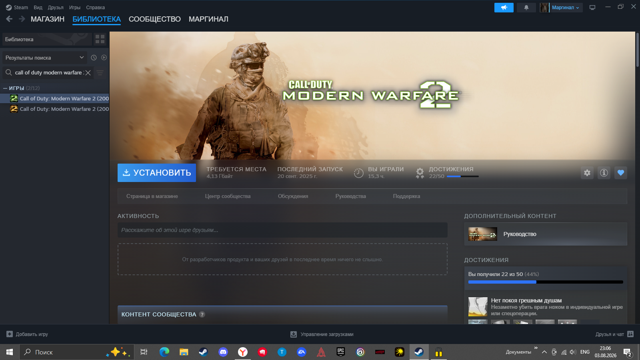
Task: Click the ДОСТИЖЕНИЯ gear icon in stats bar
Action: [420, 173]
